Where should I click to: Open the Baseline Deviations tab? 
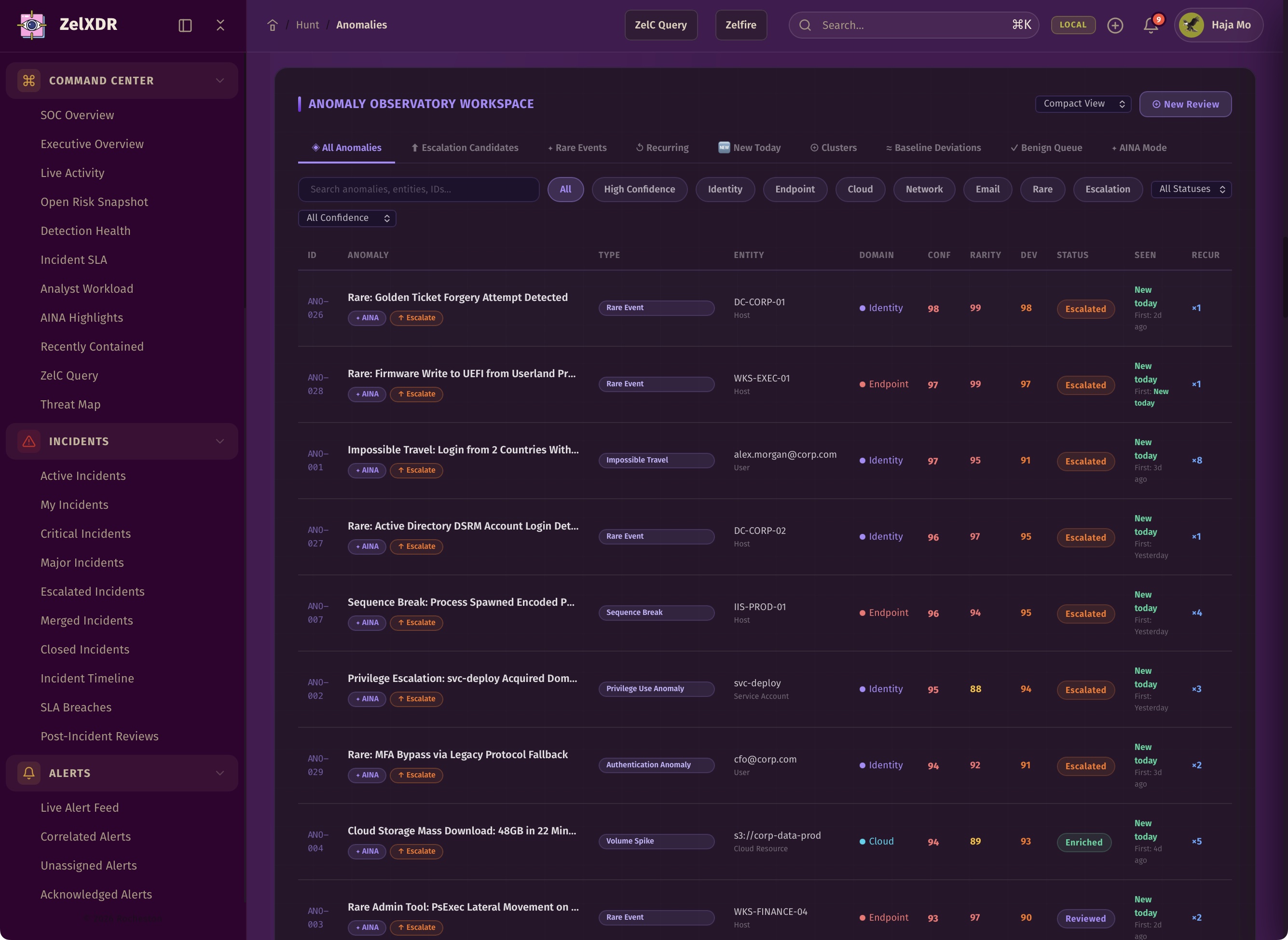[933, 148]
